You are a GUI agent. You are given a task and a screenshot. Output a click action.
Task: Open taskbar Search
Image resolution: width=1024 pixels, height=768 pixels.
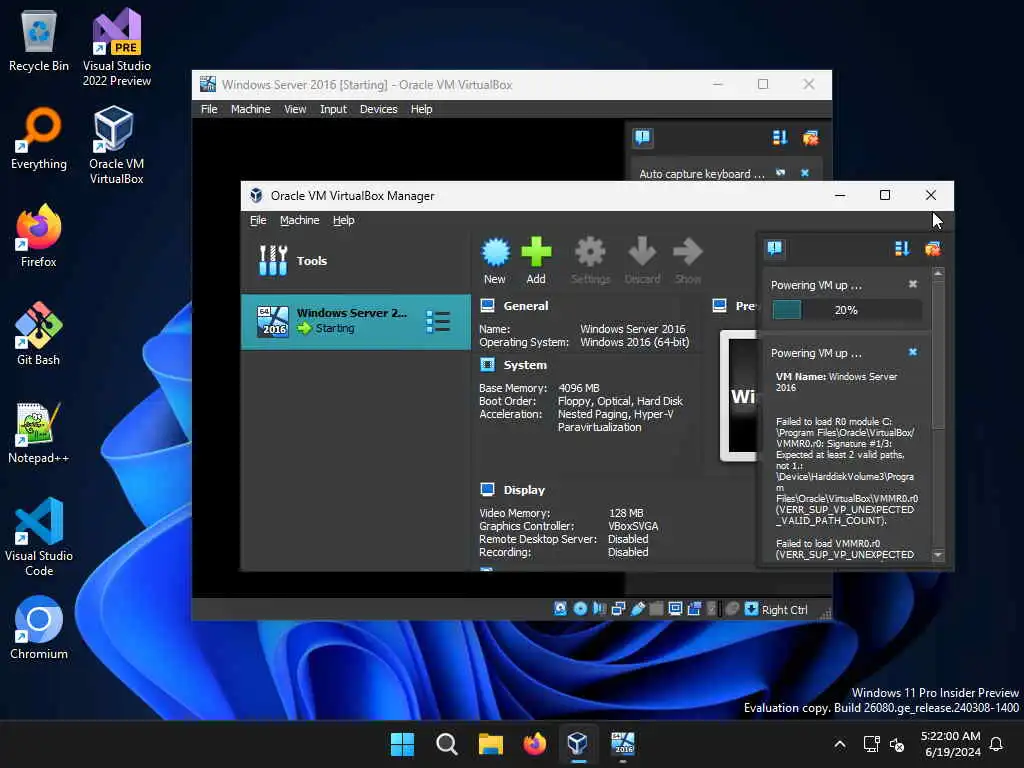coord(447,744)
